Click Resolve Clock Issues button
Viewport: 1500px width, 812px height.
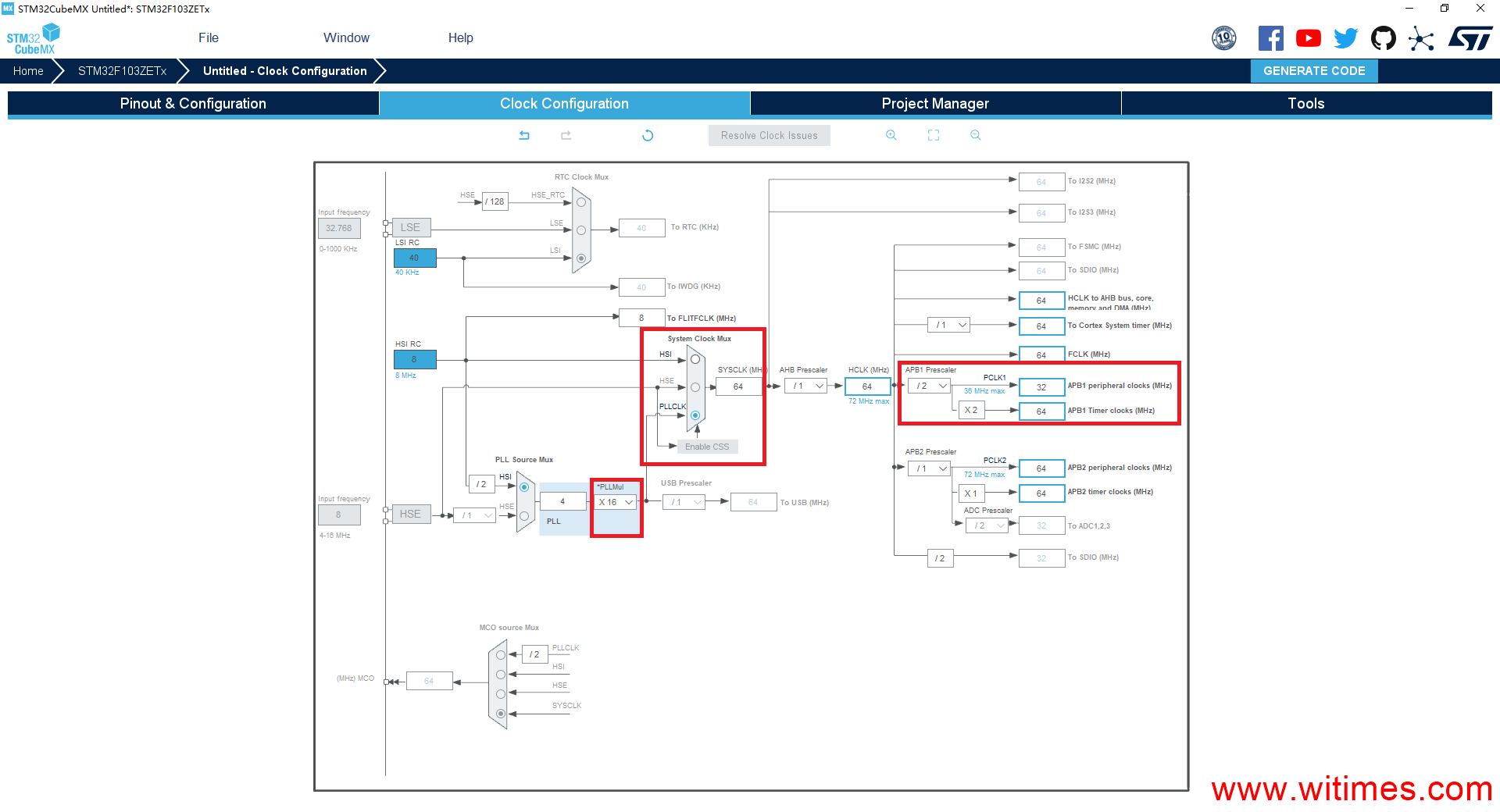[x=770, y=135]
